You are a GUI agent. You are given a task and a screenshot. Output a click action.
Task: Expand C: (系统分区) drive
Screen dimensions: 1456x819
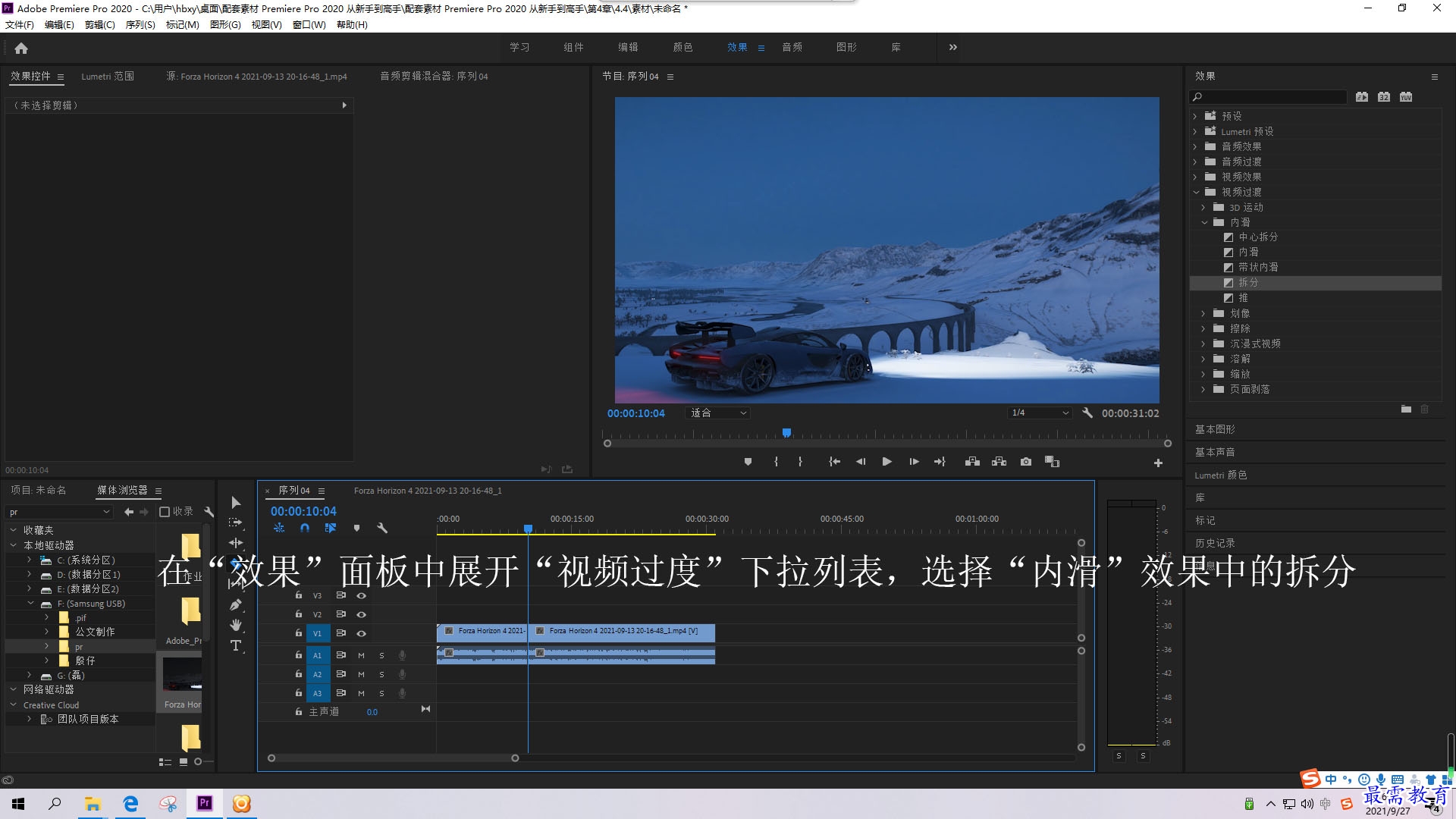point(30,560)
